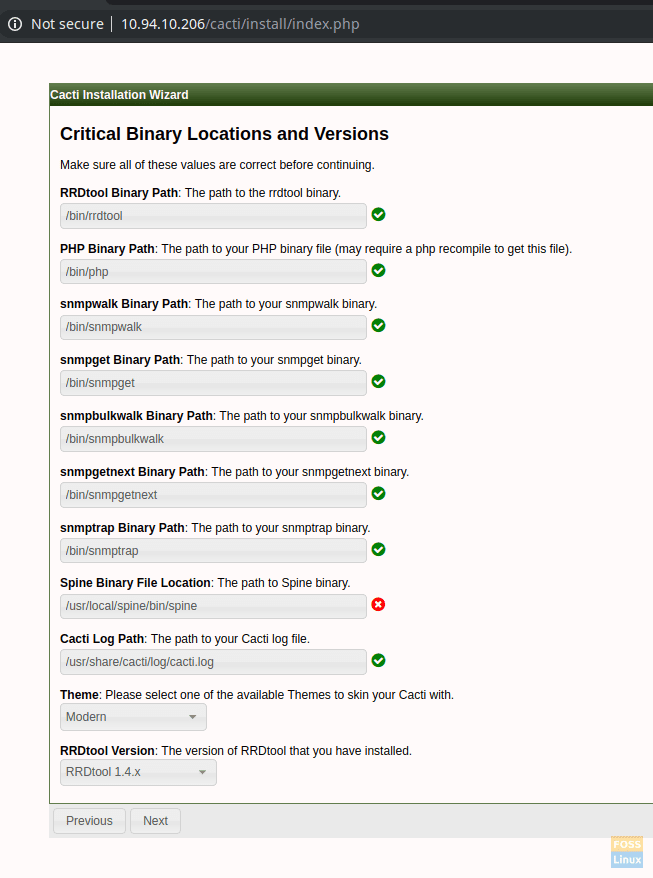Click the green check beside snmpget path

(379, 381)
